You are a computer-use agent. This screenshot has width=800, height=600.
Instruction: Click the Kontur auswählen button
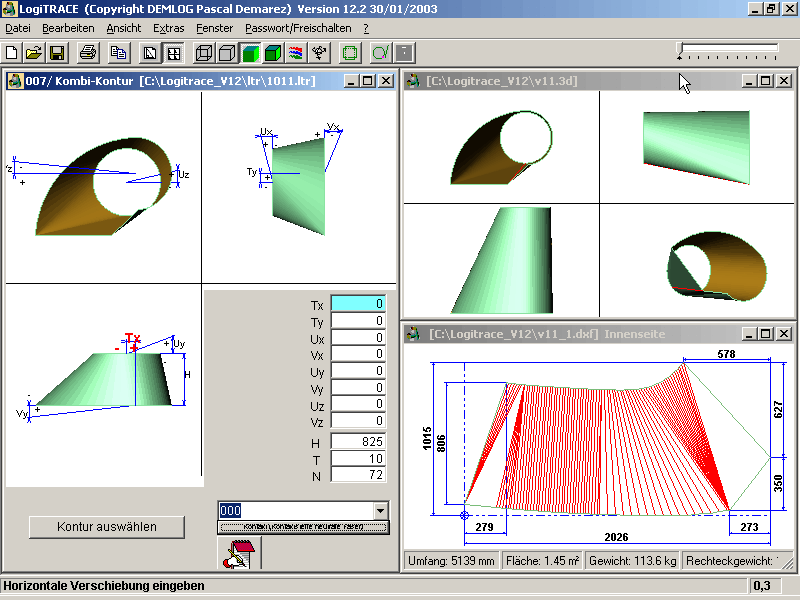click(107, 527)
